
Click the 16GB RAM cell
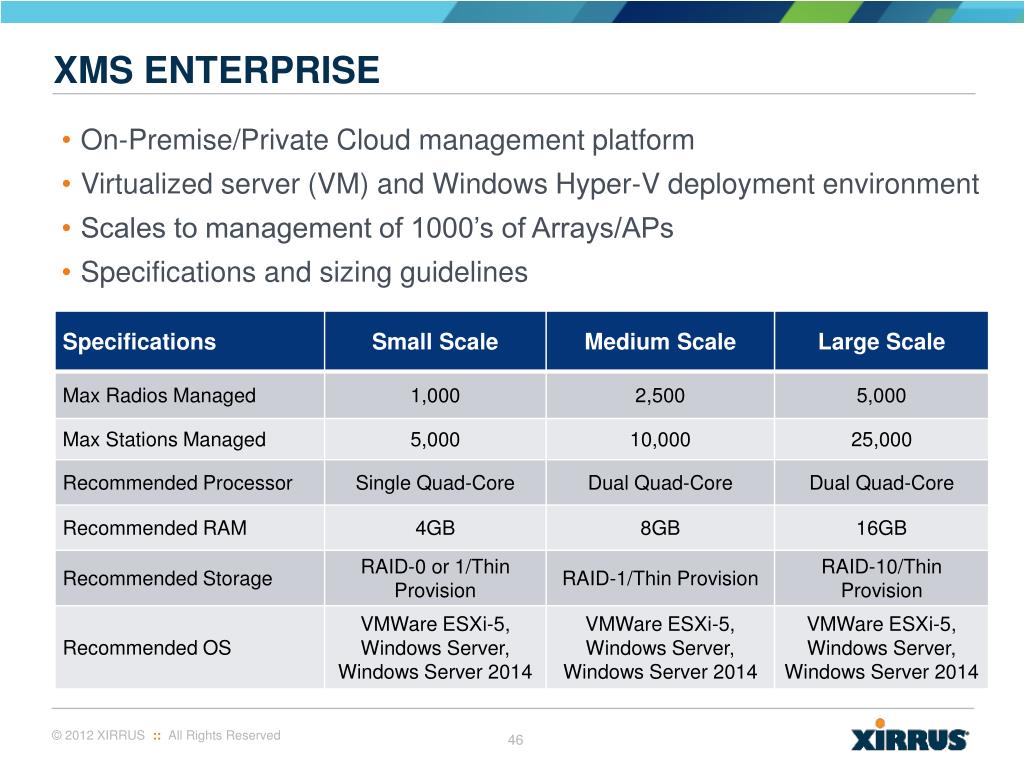[x=882, y=528]
